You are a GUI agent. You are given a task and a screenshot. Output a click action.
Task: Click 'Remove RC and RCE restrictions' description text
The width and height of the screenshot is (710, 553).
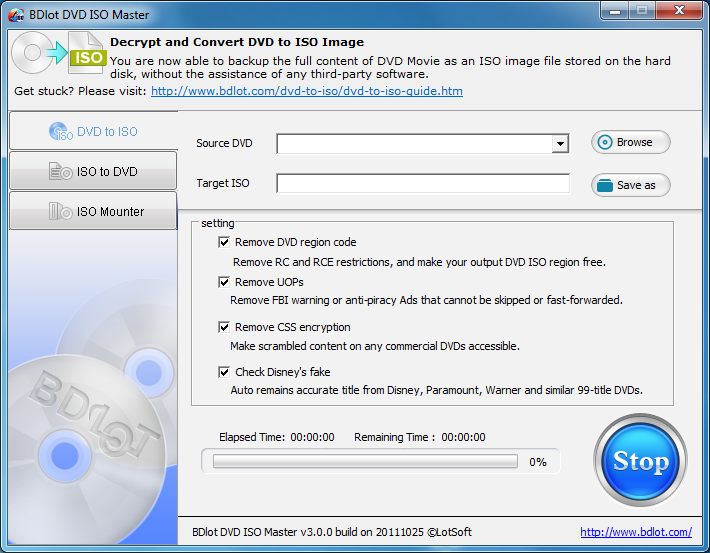pos(419,262)
